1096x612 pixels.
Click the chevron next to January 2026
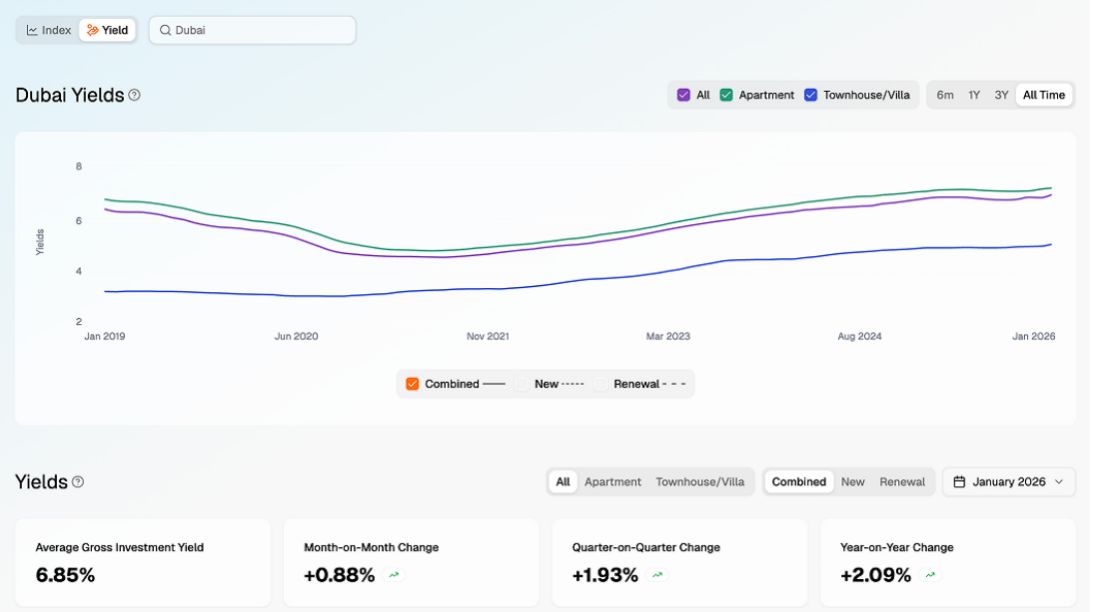[1058, 482]
